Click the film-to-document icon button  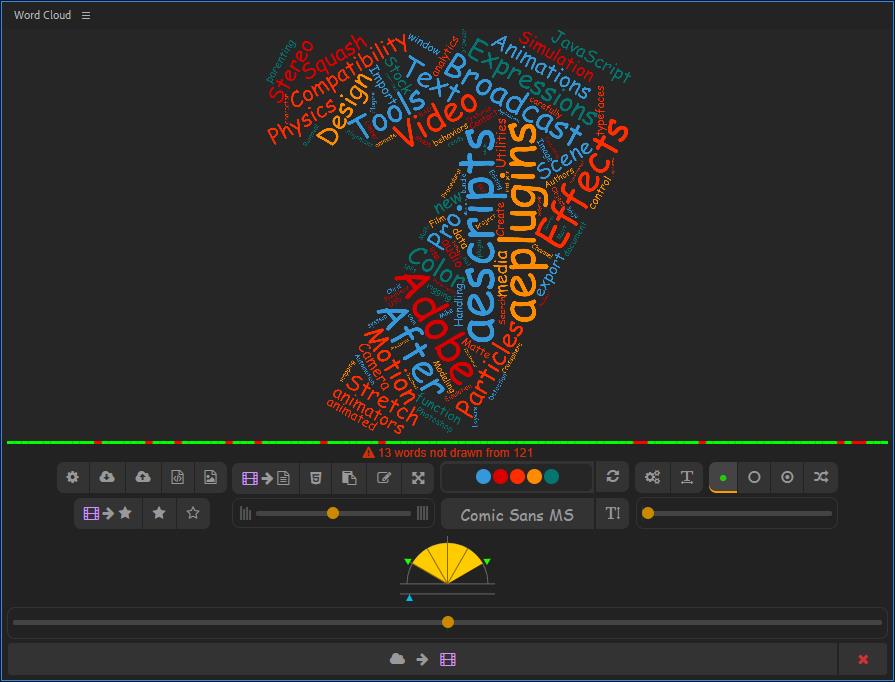coord(266,478)
